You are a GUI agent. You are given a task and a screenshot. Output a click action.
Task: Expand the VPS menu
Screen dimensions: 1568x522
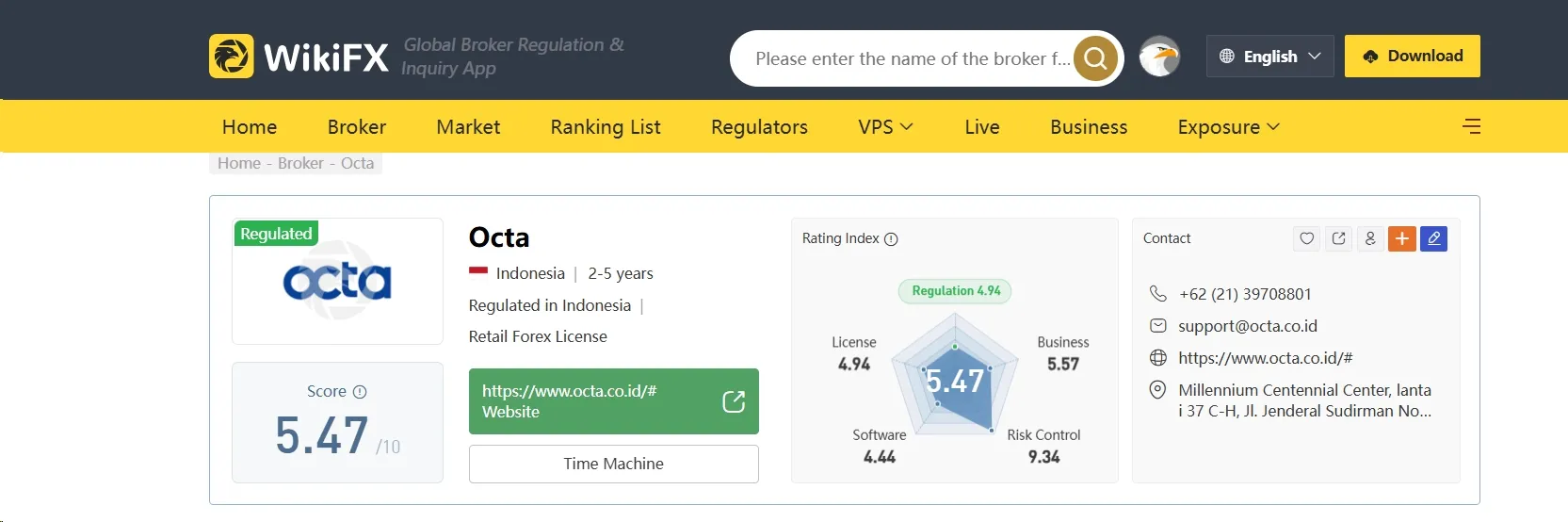tap(885, 126)
